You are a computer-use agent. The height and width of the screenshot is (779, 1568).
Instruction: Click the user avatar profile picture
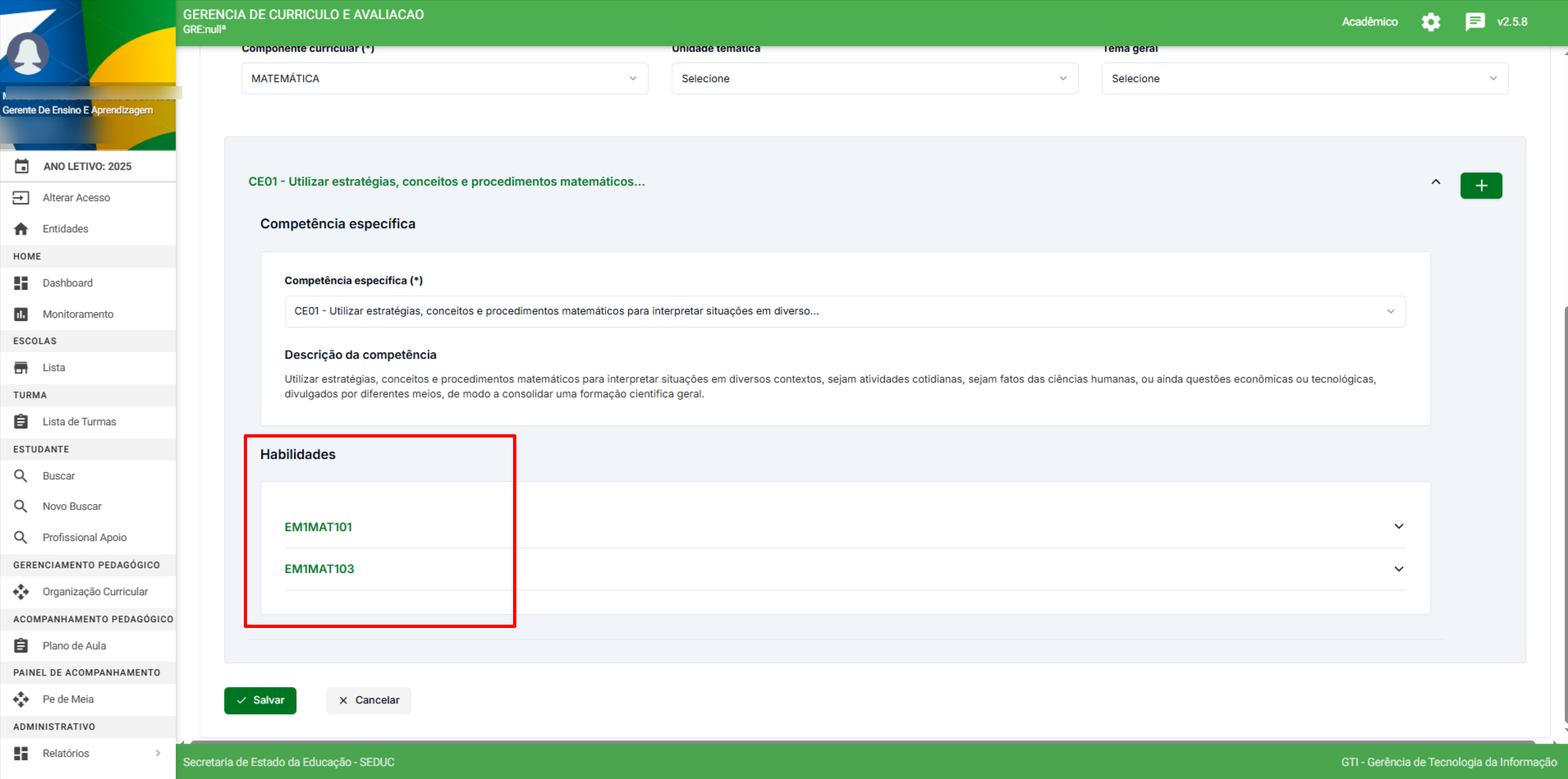(28, 54)
